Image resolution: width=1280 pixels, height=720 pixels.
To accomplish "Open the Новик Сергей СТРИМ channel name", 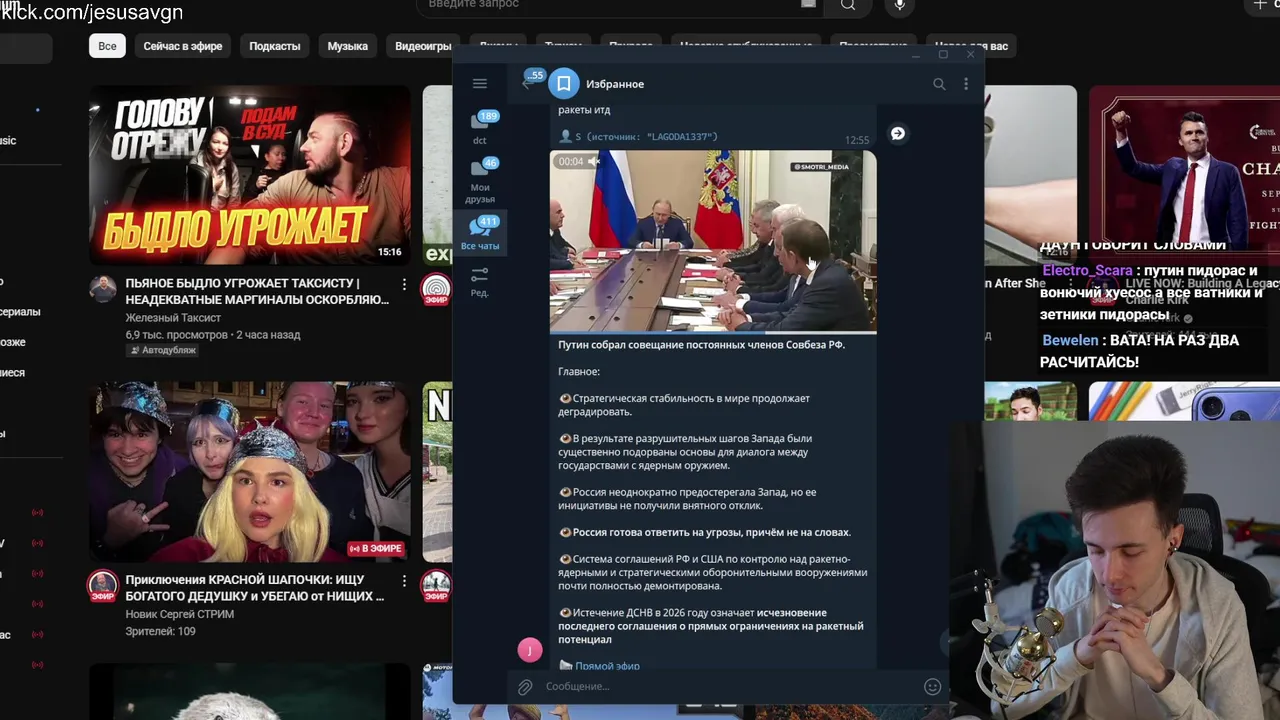I will coord(180,614).
